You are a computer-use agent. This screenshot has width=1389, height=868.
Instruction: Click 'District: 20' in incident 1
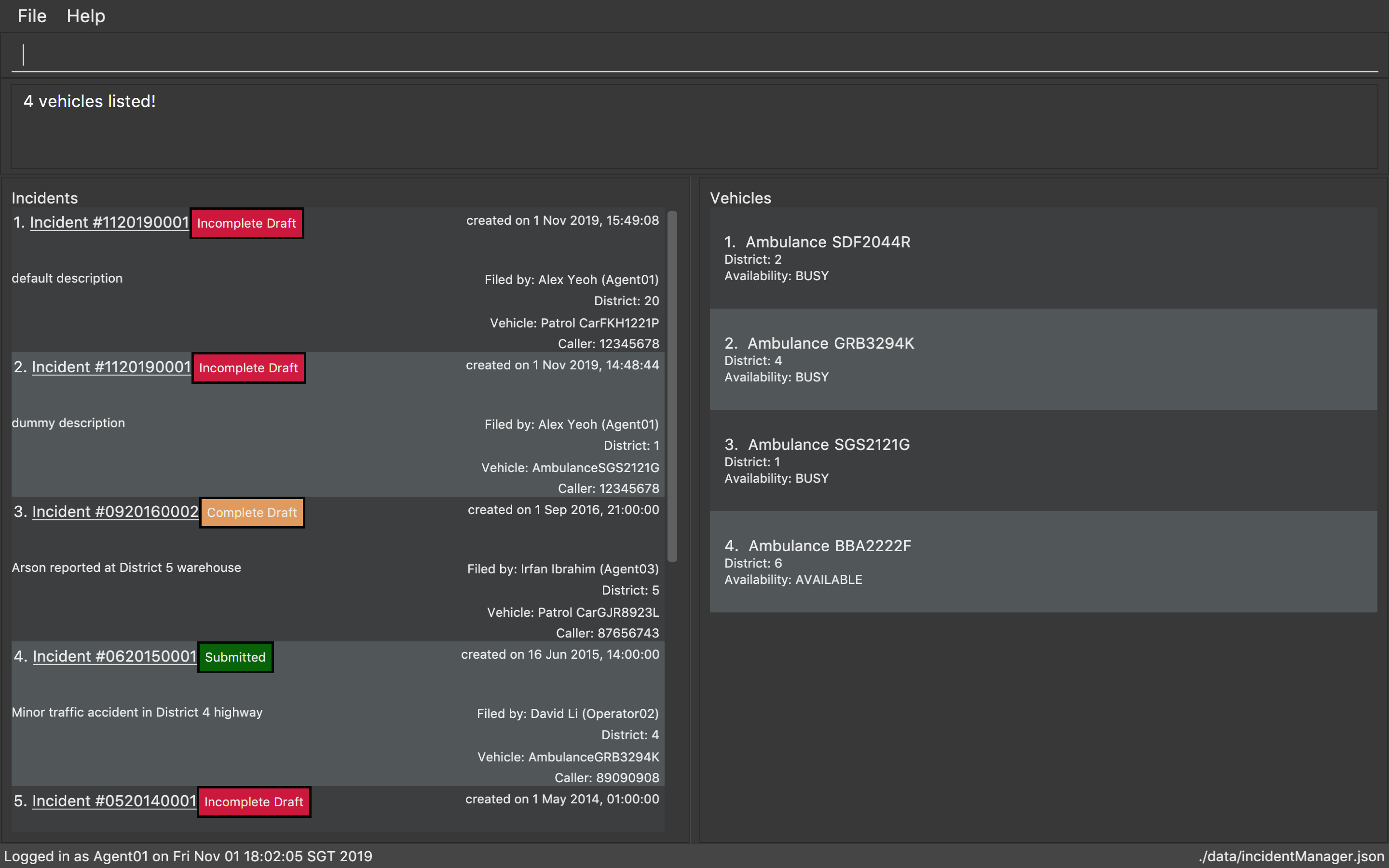[x=627, y=301]
